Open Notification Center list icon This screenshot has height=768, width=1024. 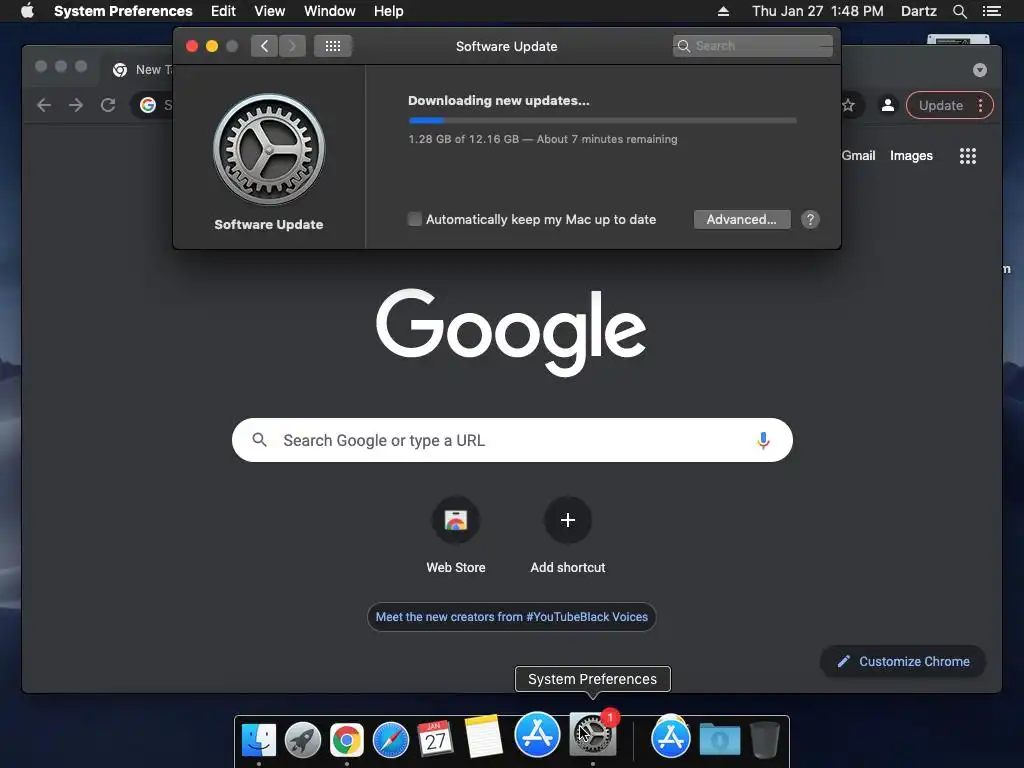tap(991, 11)
